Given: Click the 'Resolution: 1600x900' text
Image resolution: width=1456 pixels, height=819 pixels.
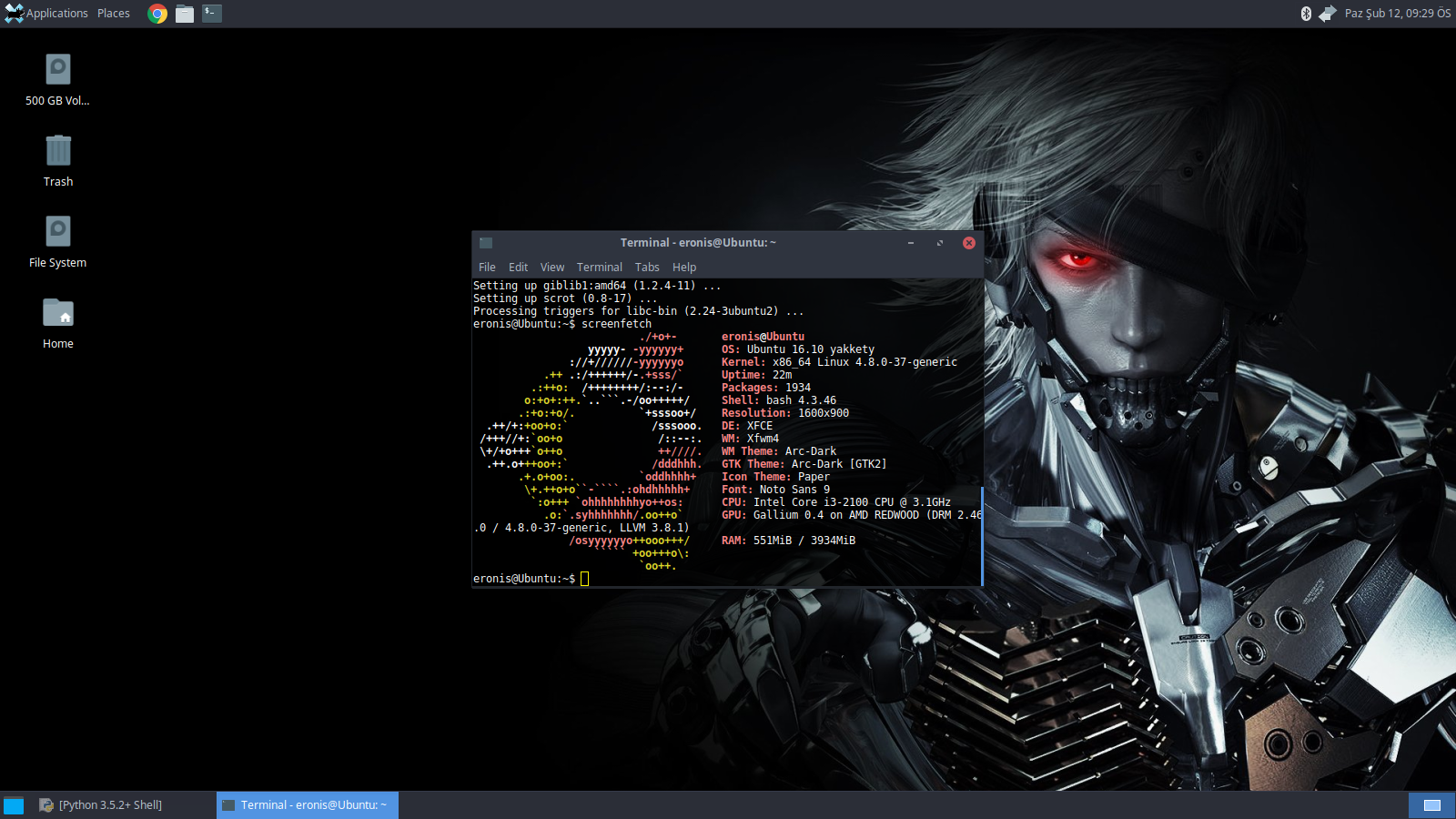Looking at the screenshot, I should (785, 413).
